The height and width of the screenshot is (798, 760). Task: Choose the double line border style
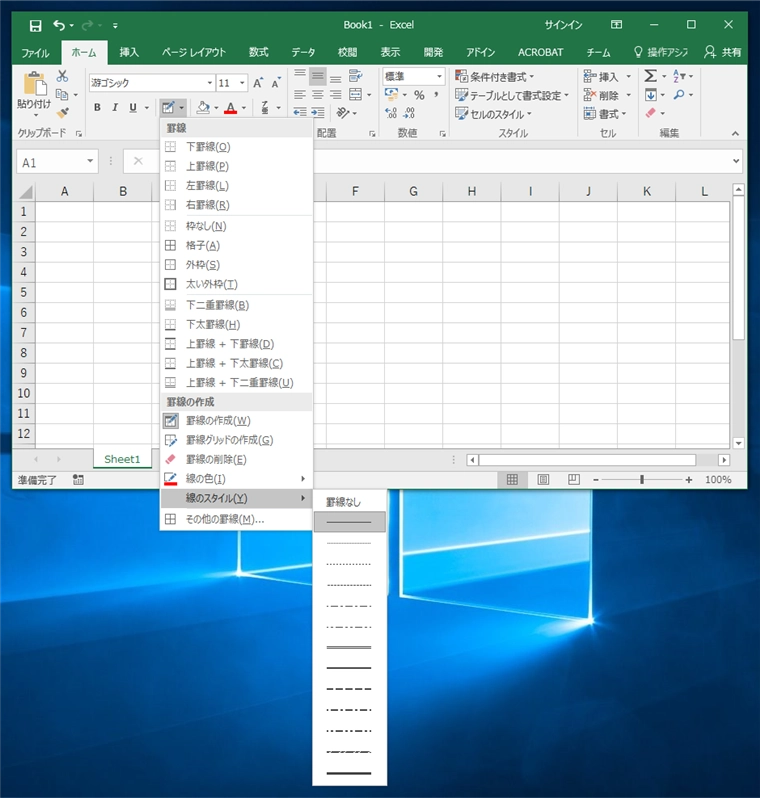(349, 647)
